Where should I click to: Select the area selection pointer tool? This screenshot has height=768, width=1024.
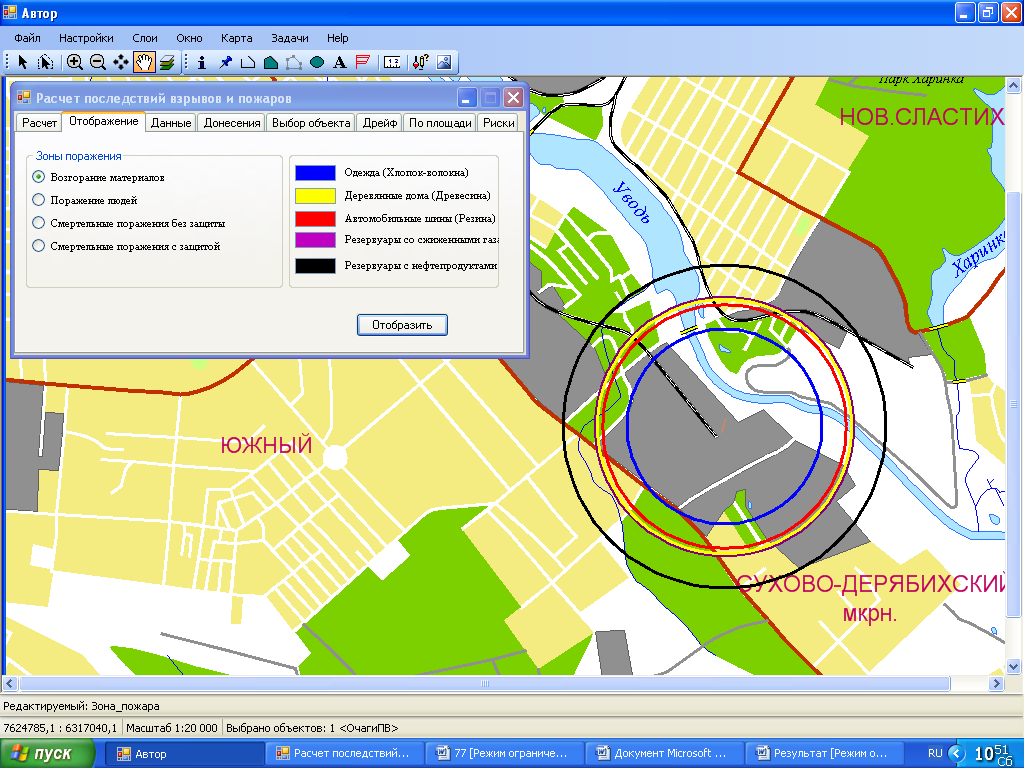pos(46,62)
